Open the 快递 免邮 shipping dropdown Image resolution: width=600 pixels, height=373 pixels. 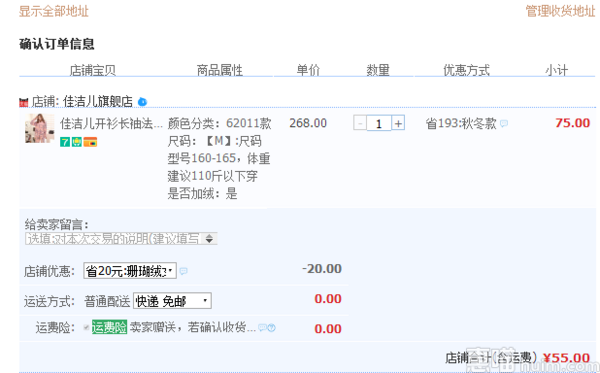172,301
